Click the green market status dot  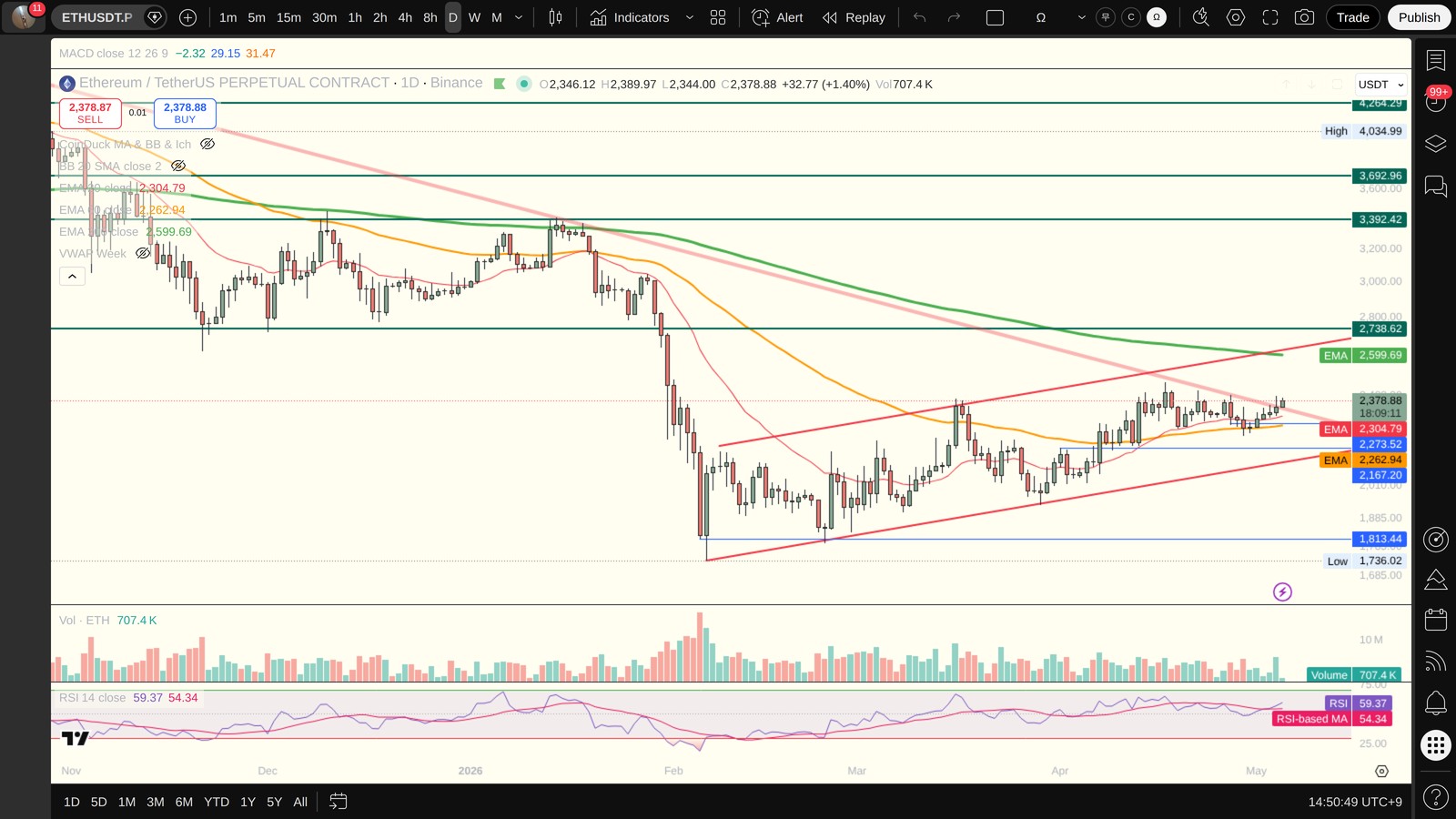(524, 84)
